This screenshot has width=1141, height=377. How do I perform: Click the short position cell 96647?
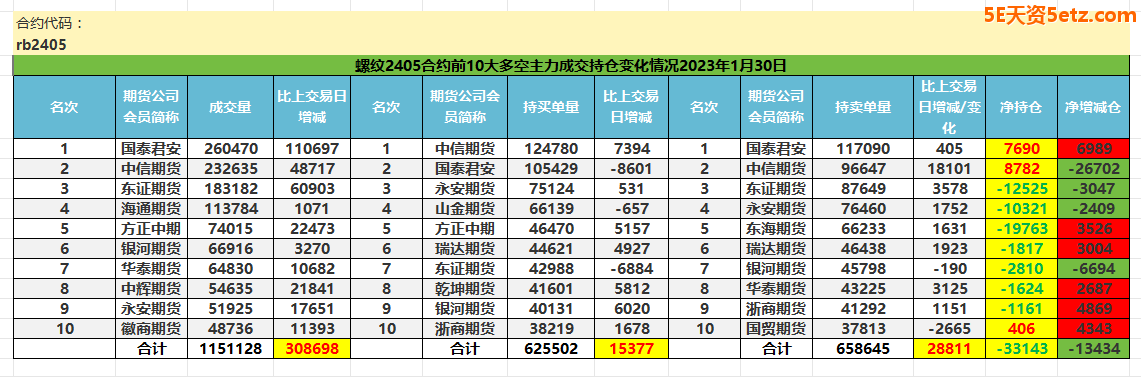(863, 169)
